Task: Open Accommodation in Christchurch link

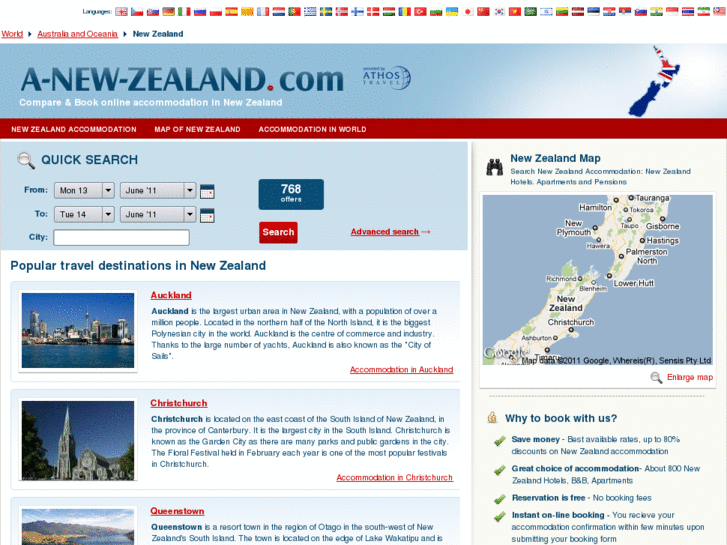Action: (x=395, y=478)
